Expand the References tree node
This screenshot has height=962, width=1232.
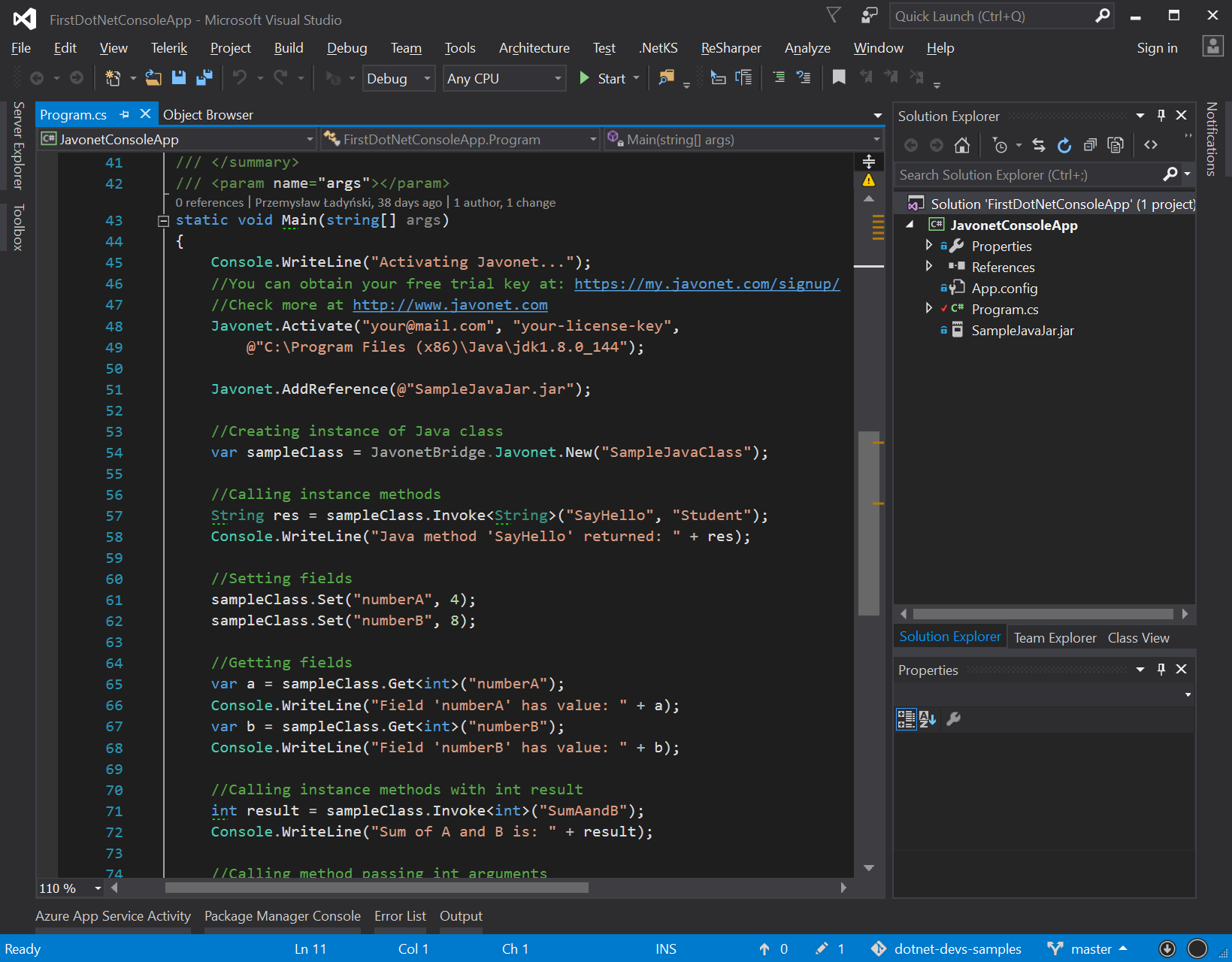(929, 266)
